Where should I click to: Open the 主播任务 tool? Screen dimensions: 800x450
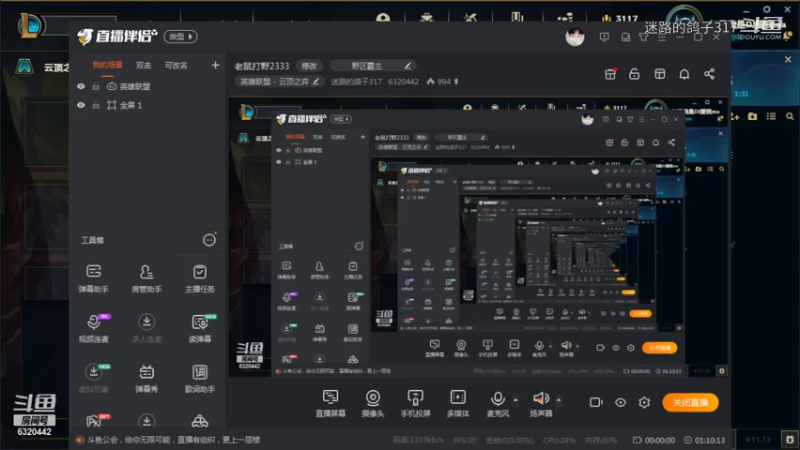tap(199, 278)
